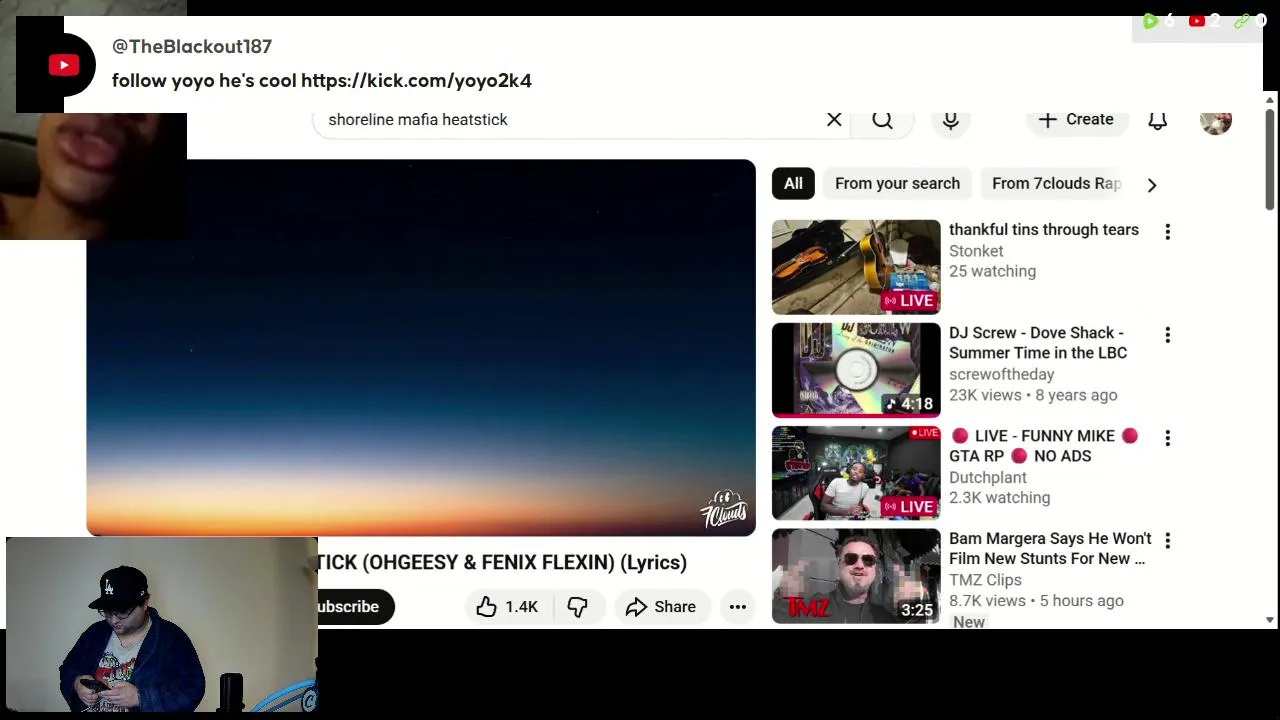Image resolution: width=1280 pixels, height=720 pixels.
Task: Show more filter chips with arrow
Action: coord(1152,185)
